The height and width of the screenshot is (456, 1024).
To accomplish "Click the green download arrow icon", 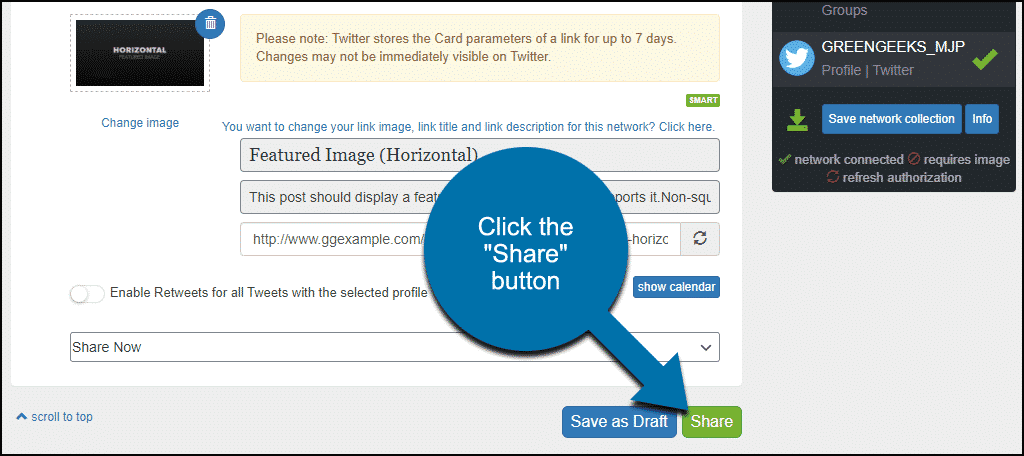I will (797, 120).
